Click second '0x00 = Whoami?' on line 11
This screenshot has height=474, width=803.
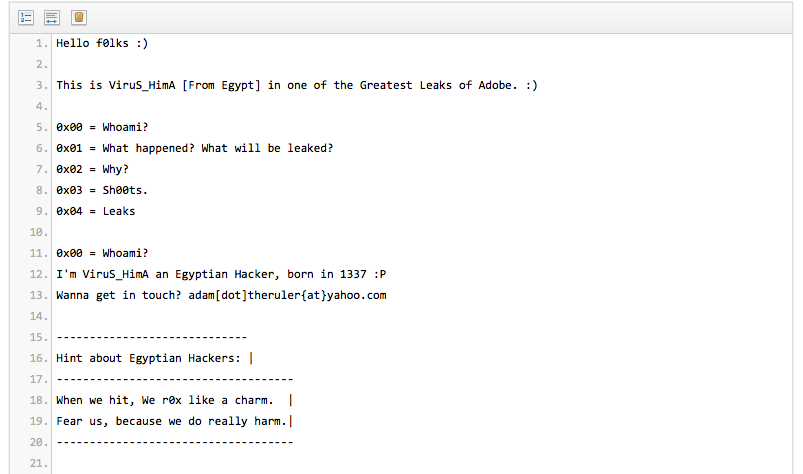102,253
